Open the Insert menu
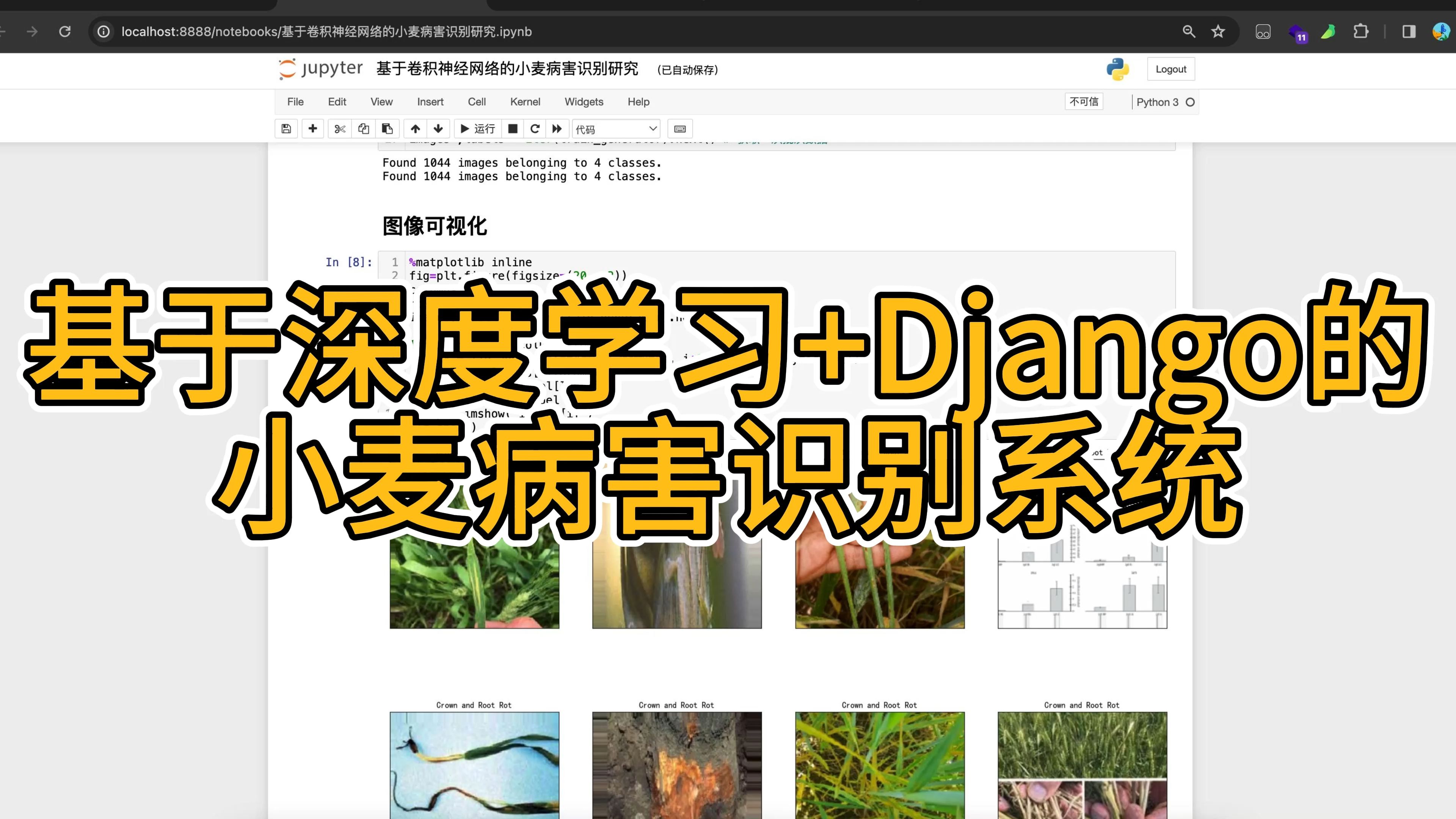The height and width of the screenshot is (819, 1456). coord(430,102)
